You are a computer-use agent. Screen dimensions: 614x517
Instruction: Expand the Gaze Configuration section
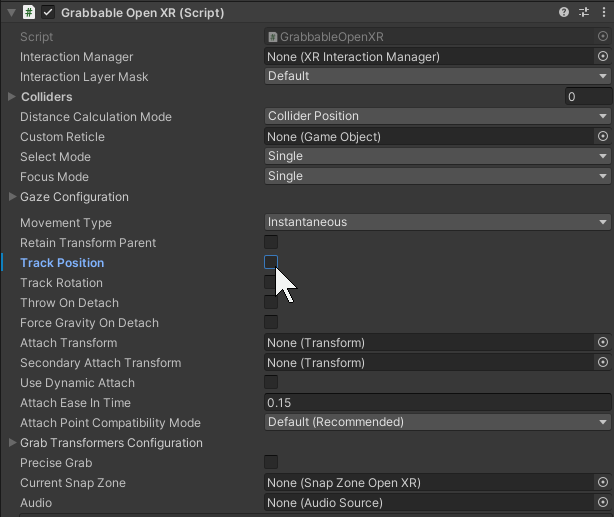[12, 197]
